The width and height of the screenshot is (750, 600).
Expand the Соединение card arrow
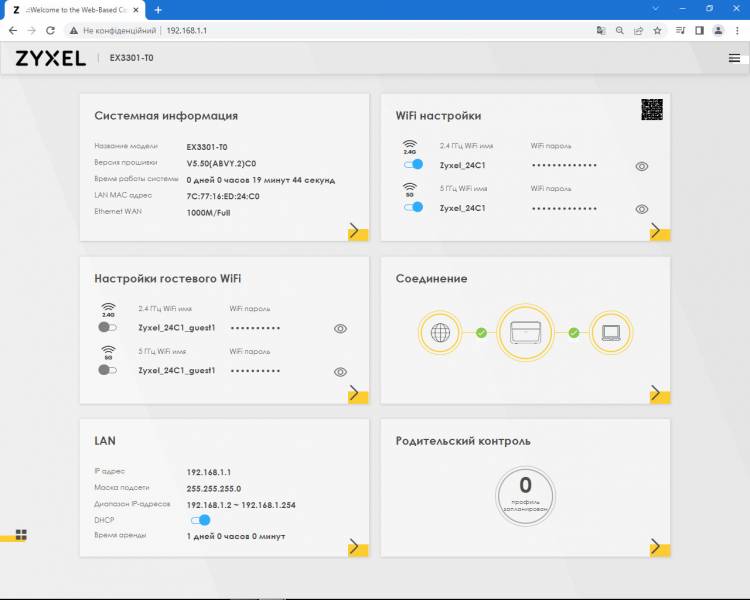coord(659,394)
